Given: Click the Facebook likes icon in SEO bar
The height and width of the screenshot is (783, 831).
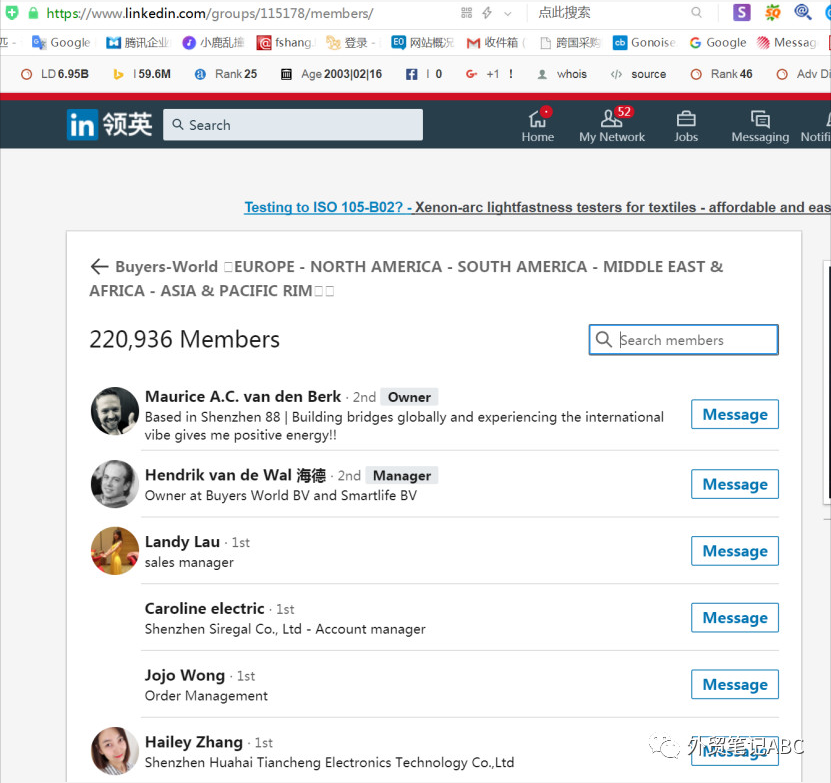Looking at the screenshot, I should coord(411,74).
